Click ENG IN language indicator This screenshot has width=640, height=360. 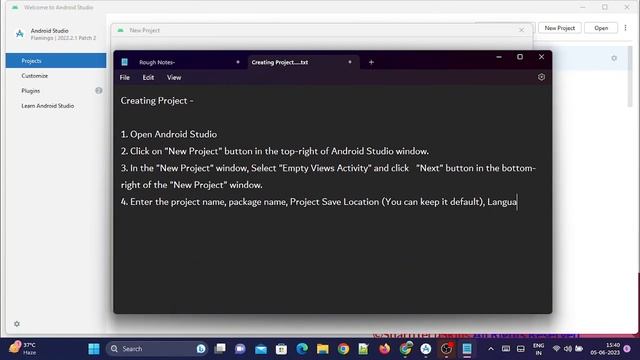(x=538, y=349)
